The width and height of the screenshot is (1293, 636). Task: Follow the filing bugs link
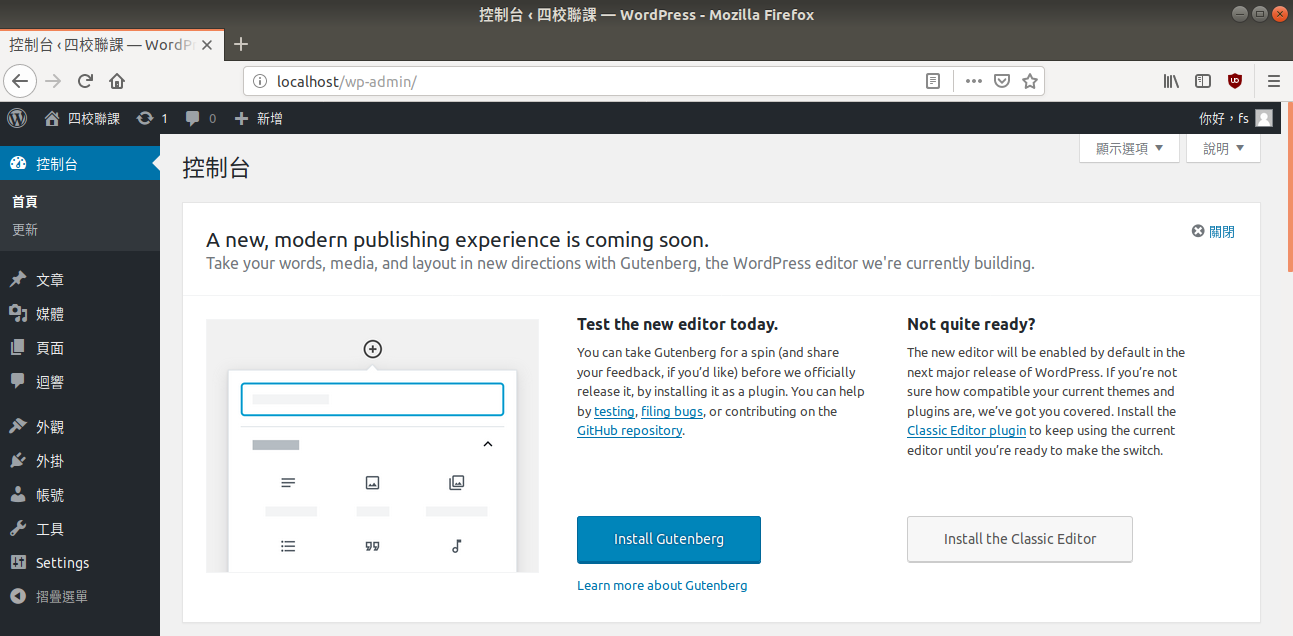(x=672, y=411)
